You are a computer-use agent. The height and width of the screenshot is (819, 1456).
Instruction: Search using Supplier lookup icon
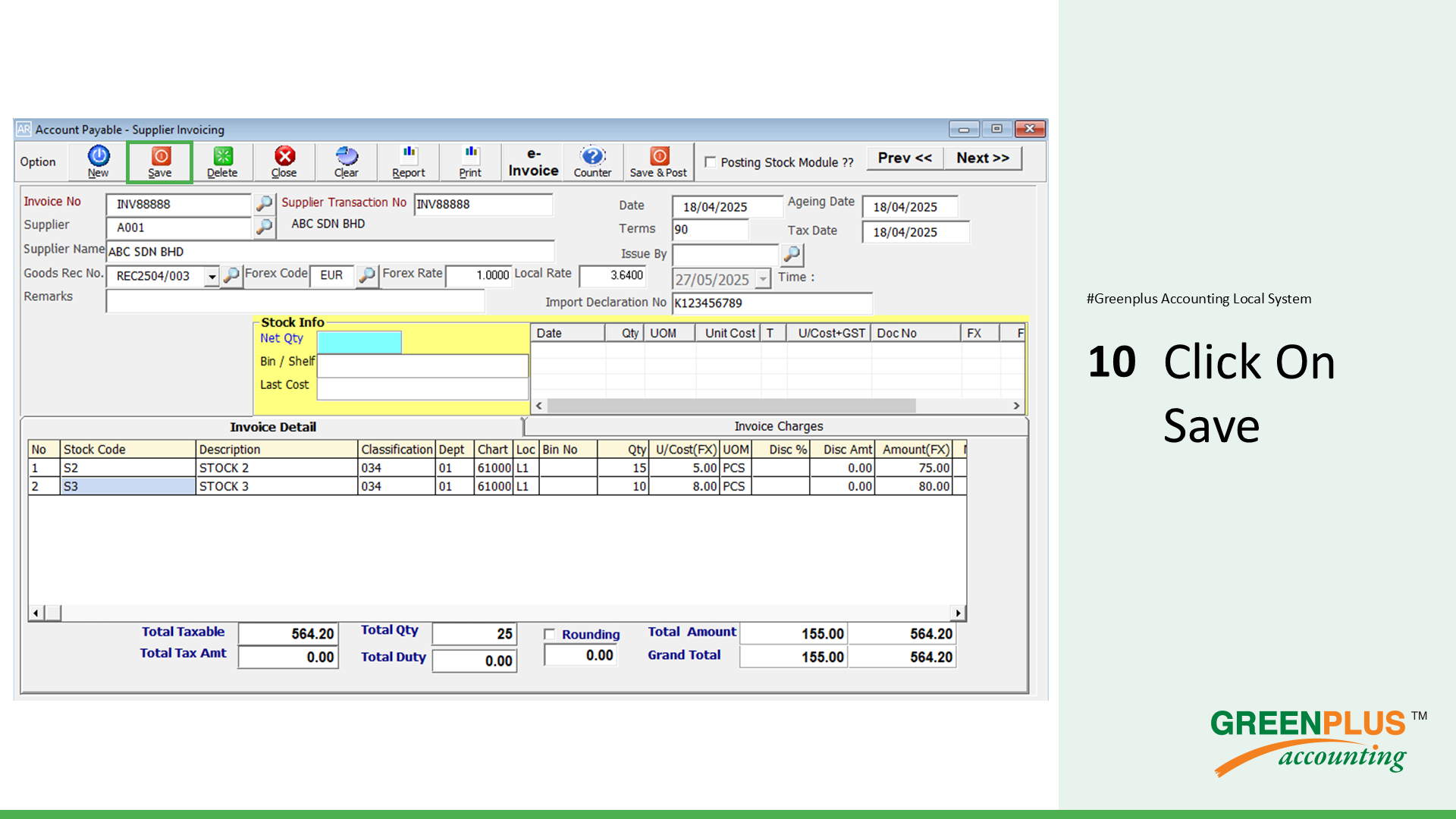click(264, 227)
